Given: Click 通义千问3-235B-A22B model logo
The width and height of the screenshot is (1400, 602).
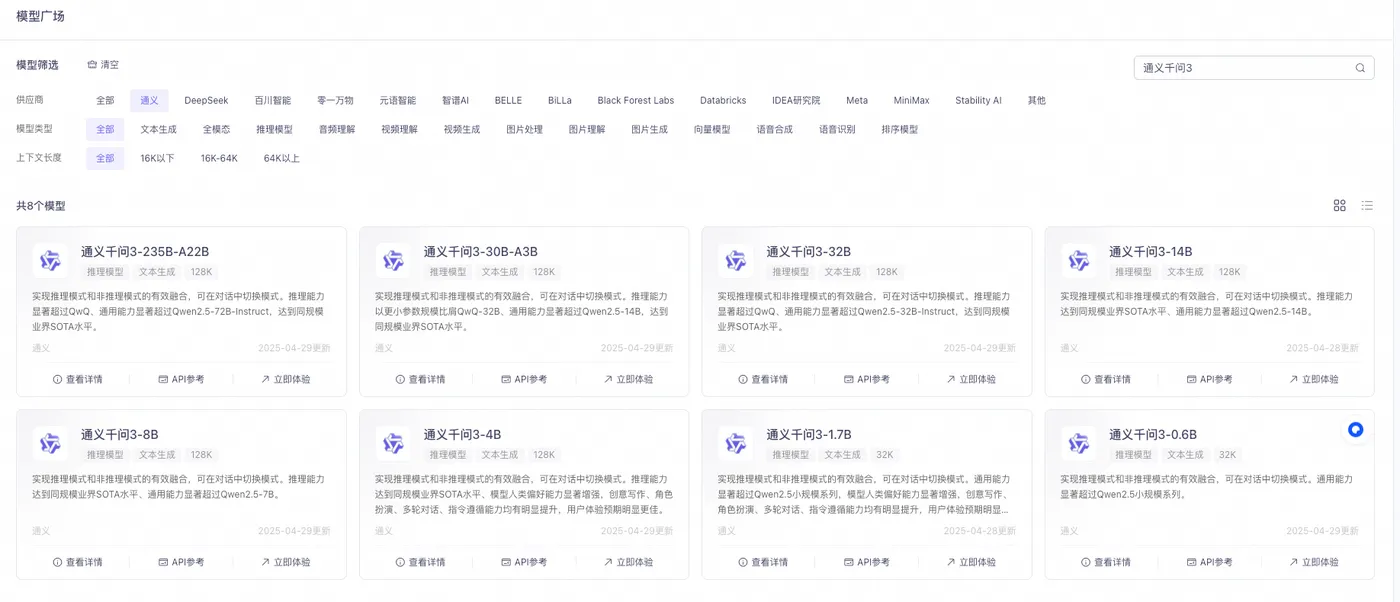Looking at the screenshot, I should click(50, 261).
